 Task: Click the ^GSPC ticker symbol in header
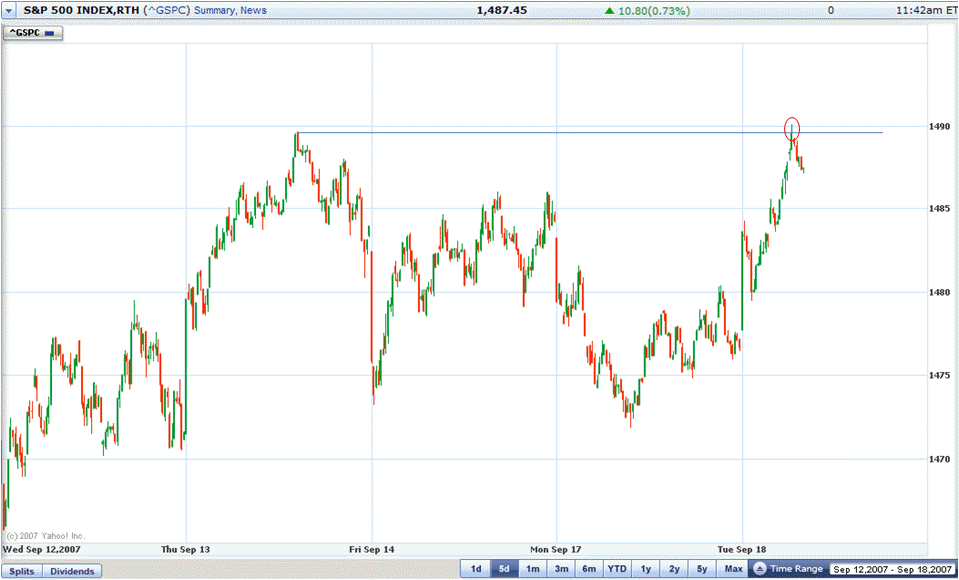(167, 10)
